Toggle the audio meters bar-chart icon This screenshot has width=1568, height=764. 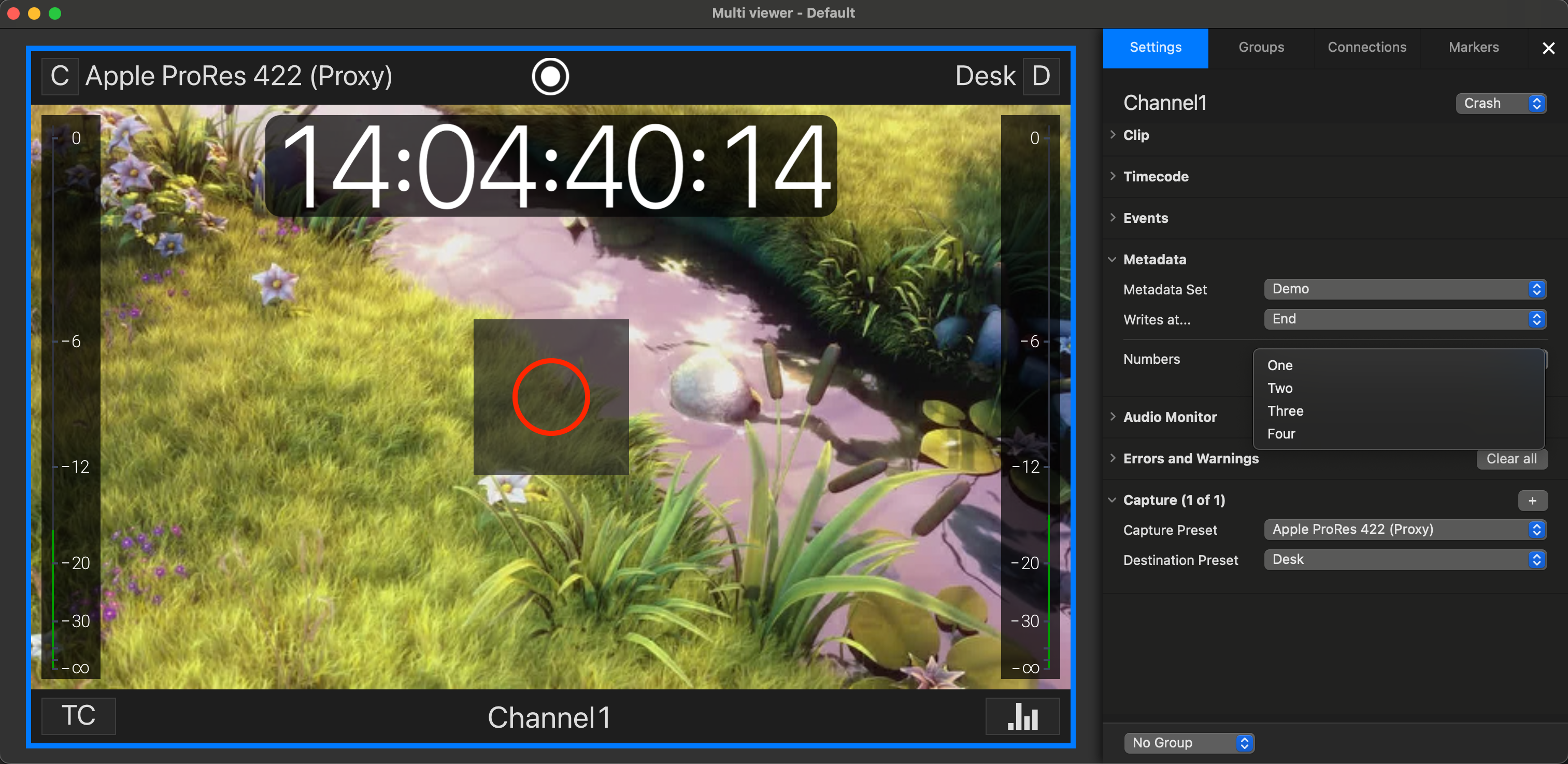pos(1022,716)
